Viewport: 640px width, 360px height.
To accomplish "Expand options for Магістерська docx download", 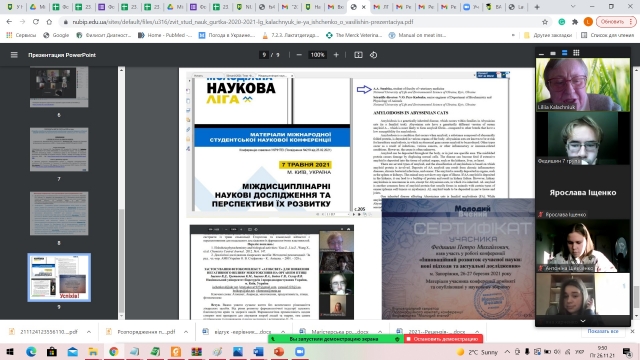I will (x=380, y=332).
